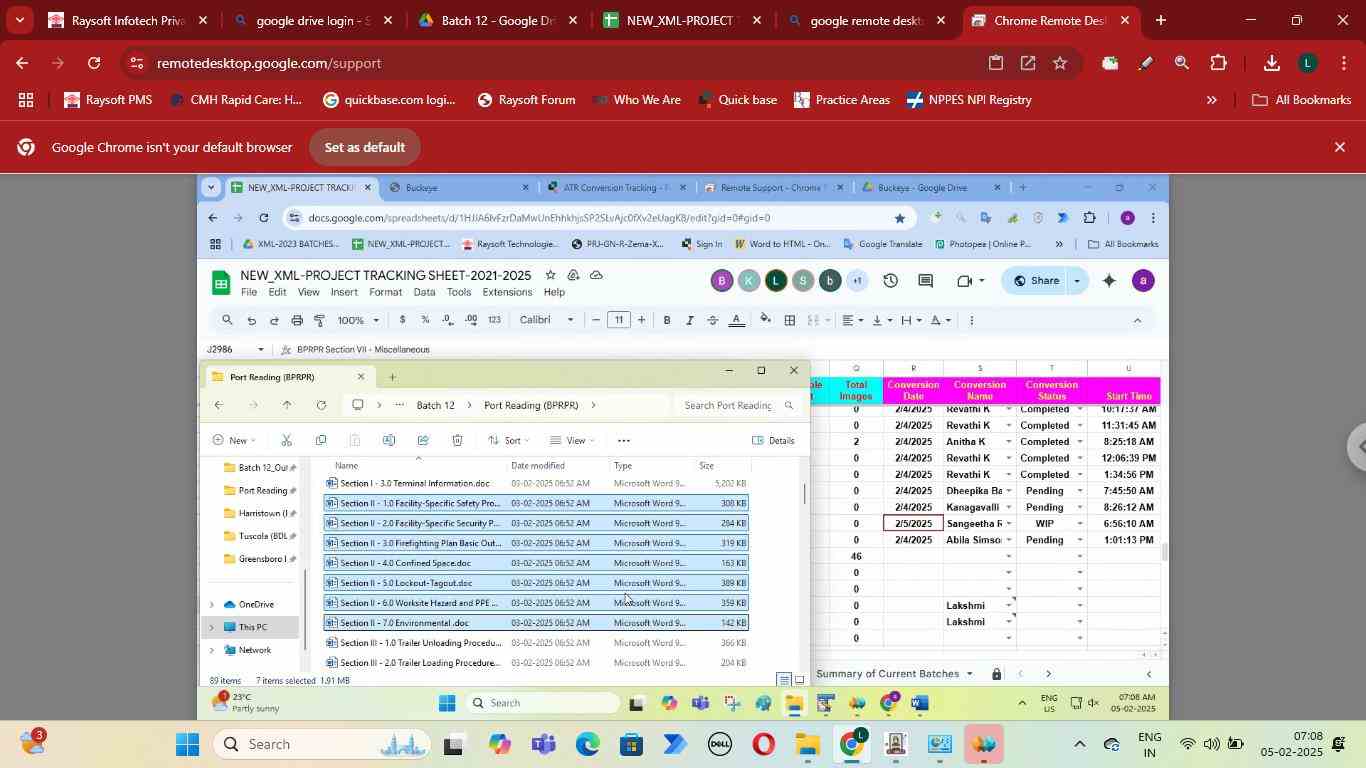This screenshot has height=768, width=1366.
Task: Expand the Network tree node
Action: pyautogui.click(x=211, y=650)
